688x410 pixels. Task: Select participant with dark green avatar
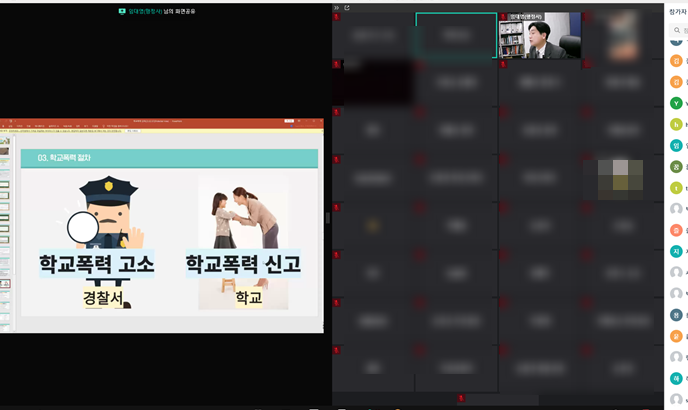click(x=676, y=167)
